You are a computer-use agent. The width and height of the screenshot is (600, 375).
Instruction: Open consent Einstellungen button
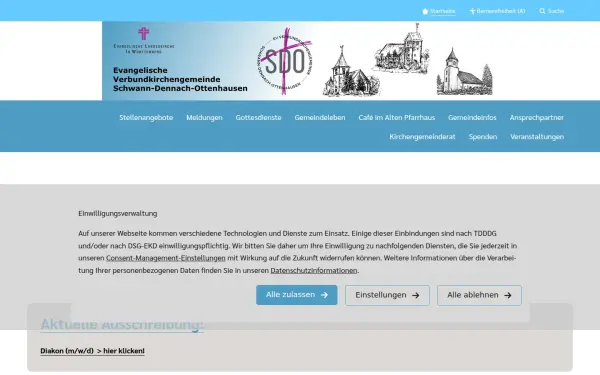387,295
